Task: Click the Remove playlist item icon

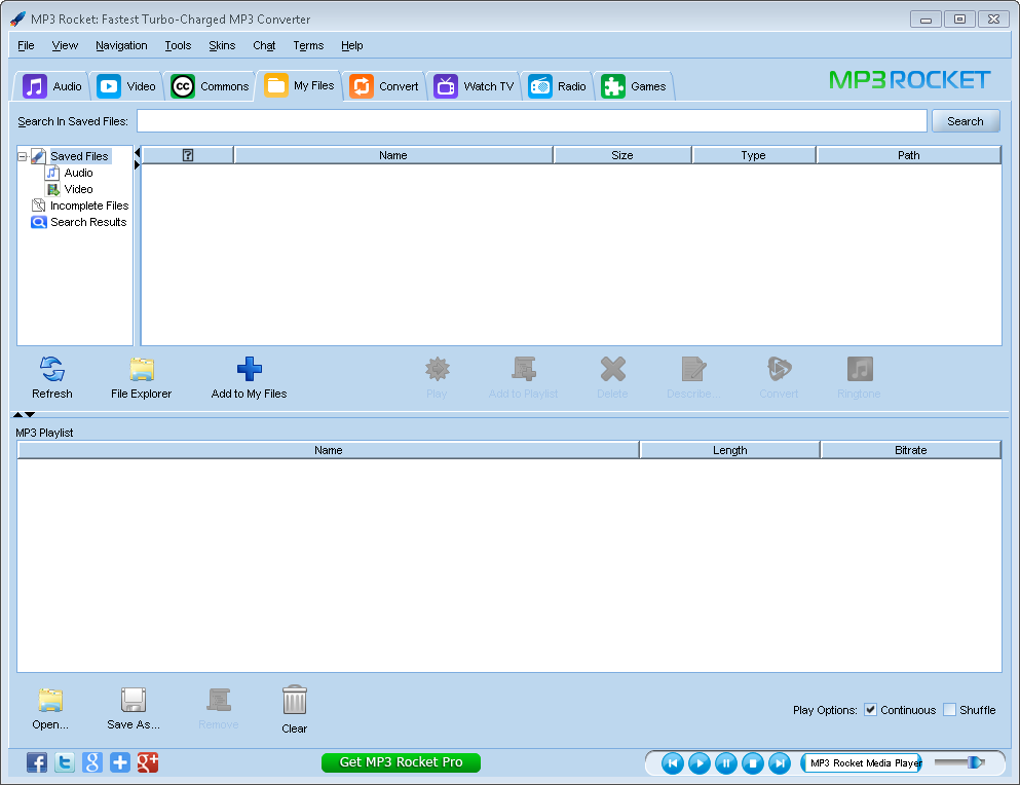Action: tap(219, 700)
